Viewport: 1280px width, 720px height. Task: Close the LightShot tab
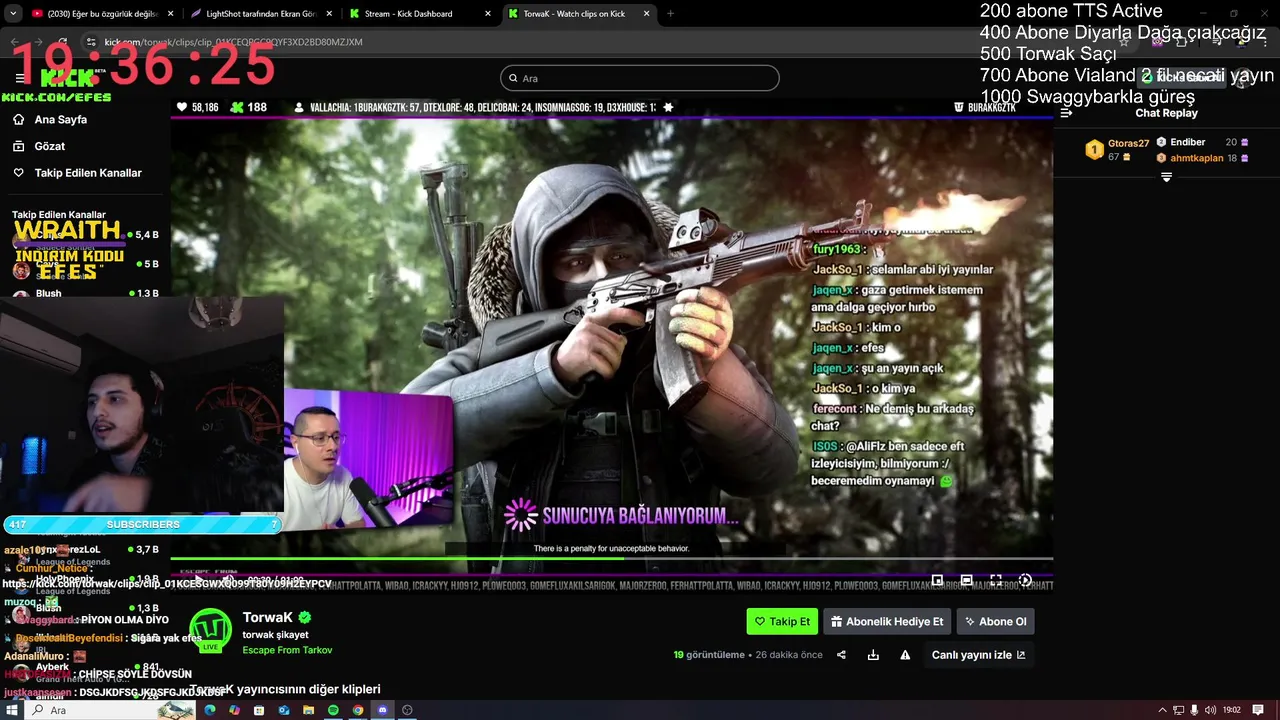pos(328,14)
